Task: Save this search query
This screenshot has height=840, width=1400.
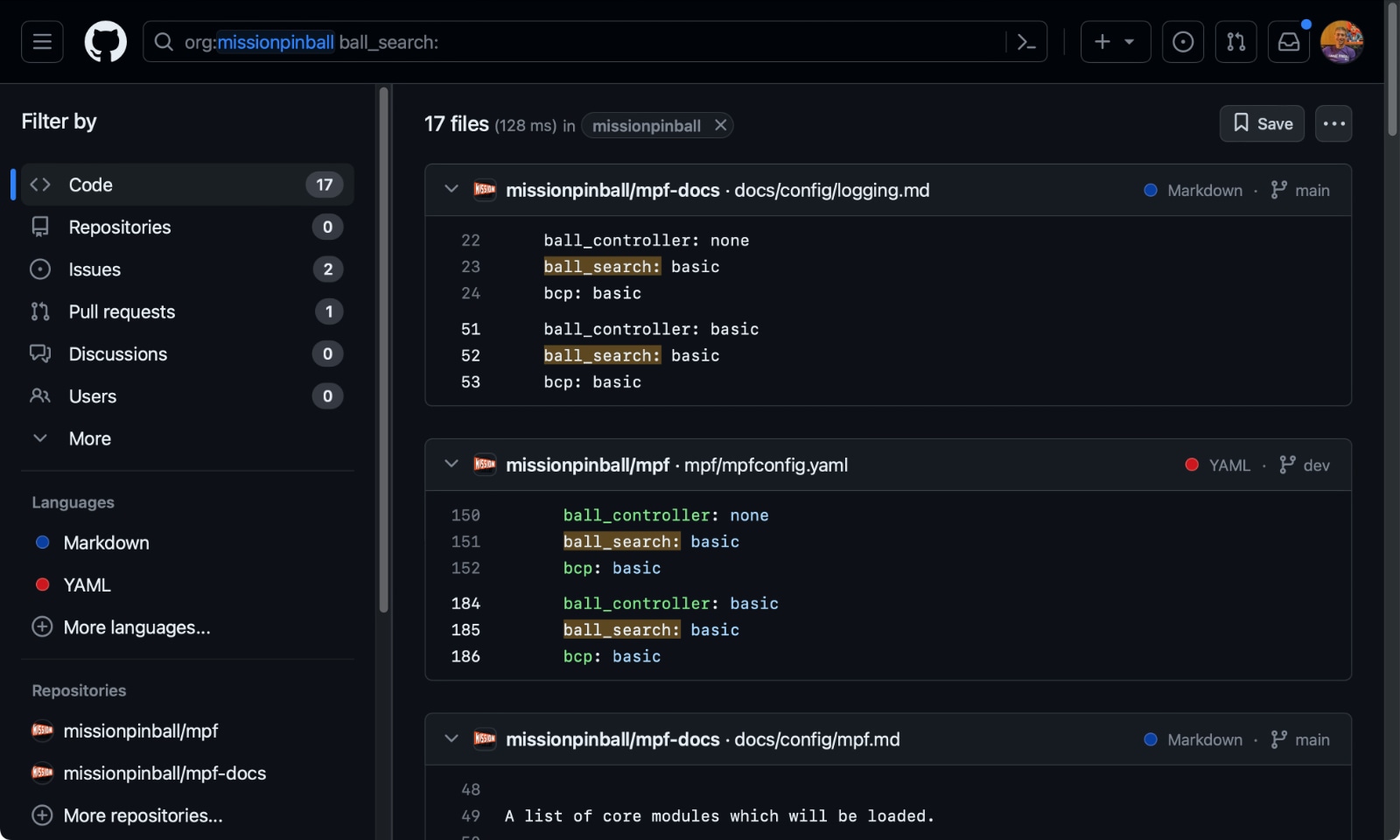Action: 1262,124
